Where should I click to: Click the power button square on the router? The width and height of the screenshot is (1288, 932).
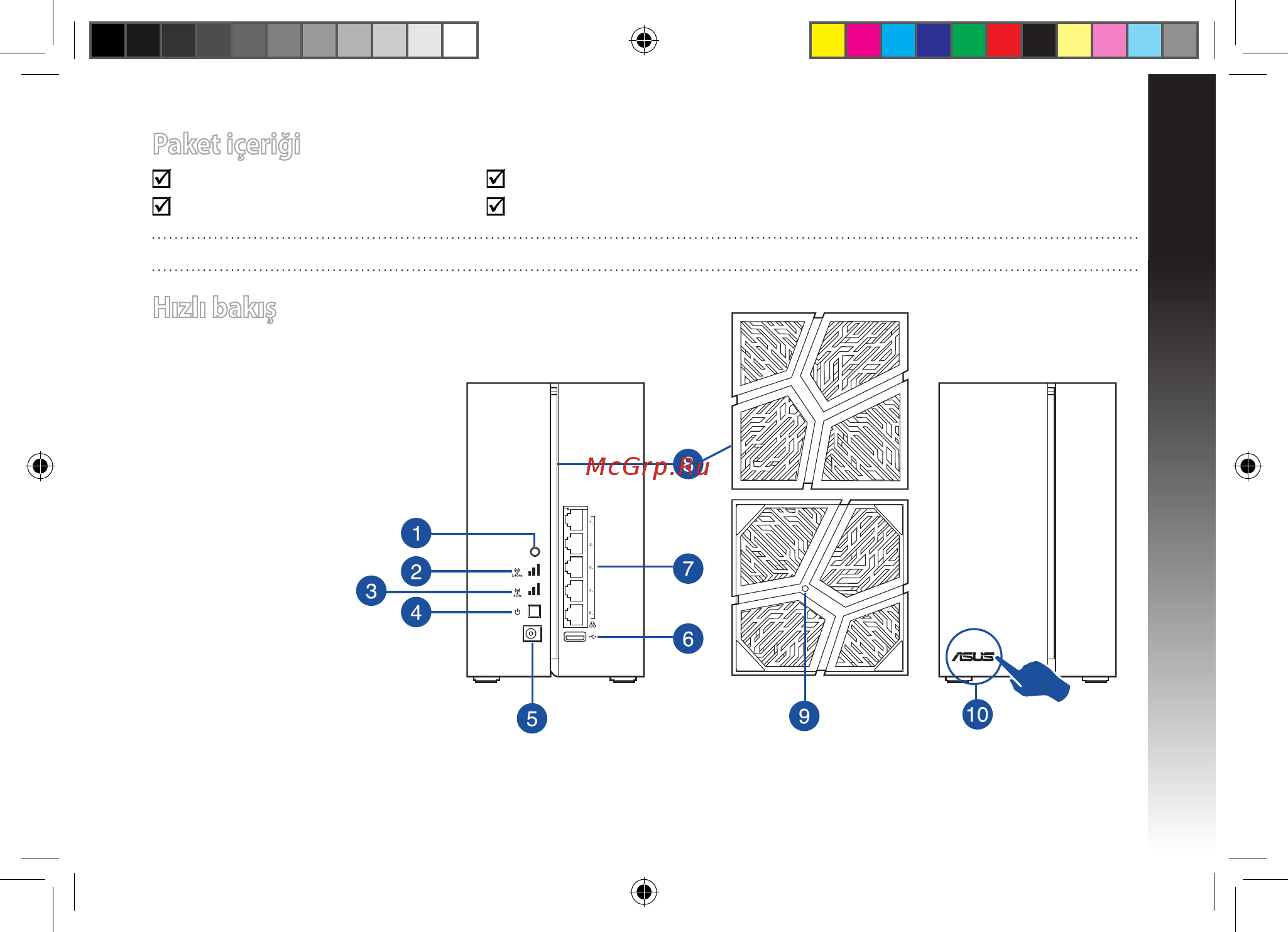(x=534, y=611)
